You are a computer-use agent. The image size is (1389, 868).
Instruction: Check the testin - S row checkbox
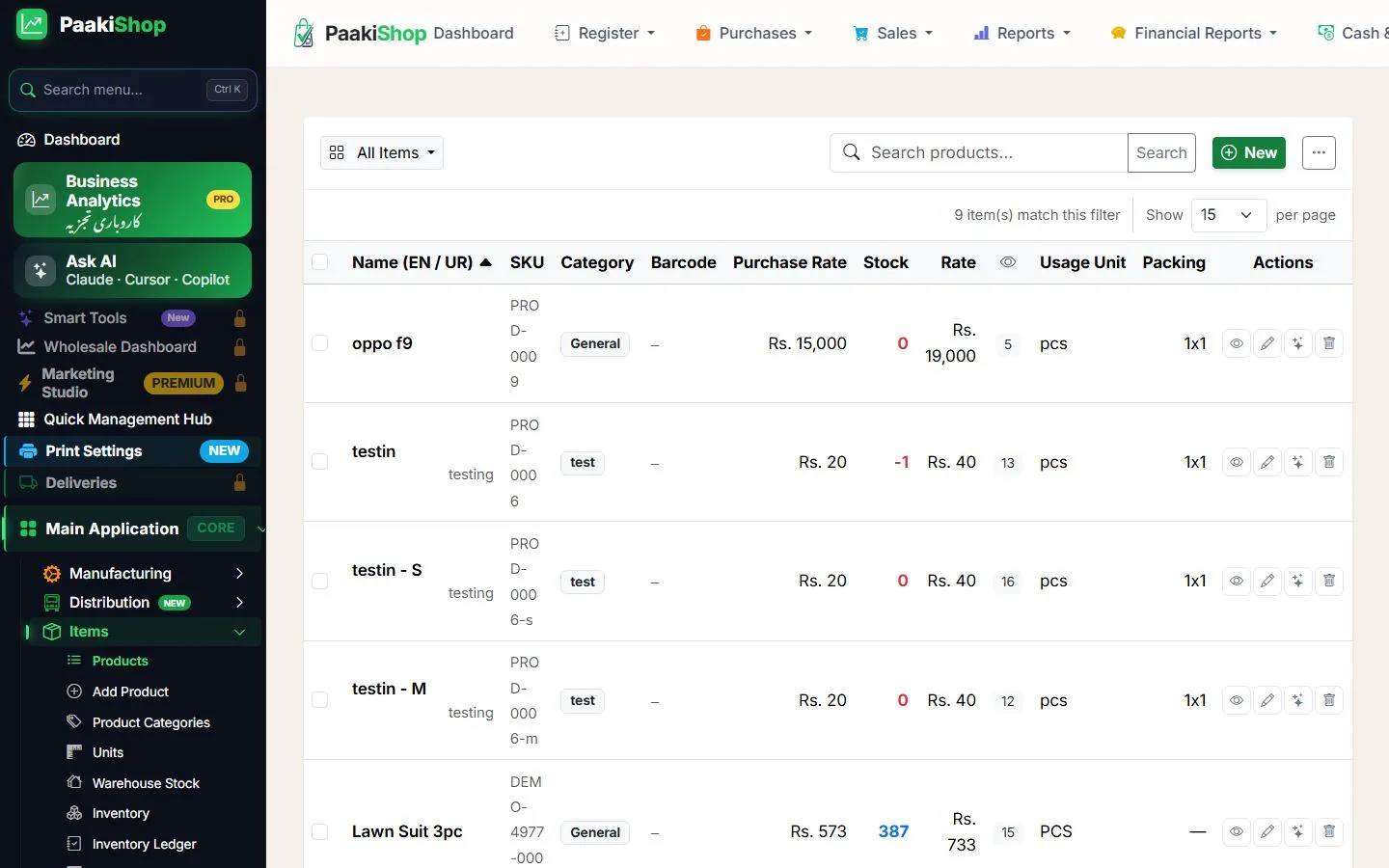(320, 581)
